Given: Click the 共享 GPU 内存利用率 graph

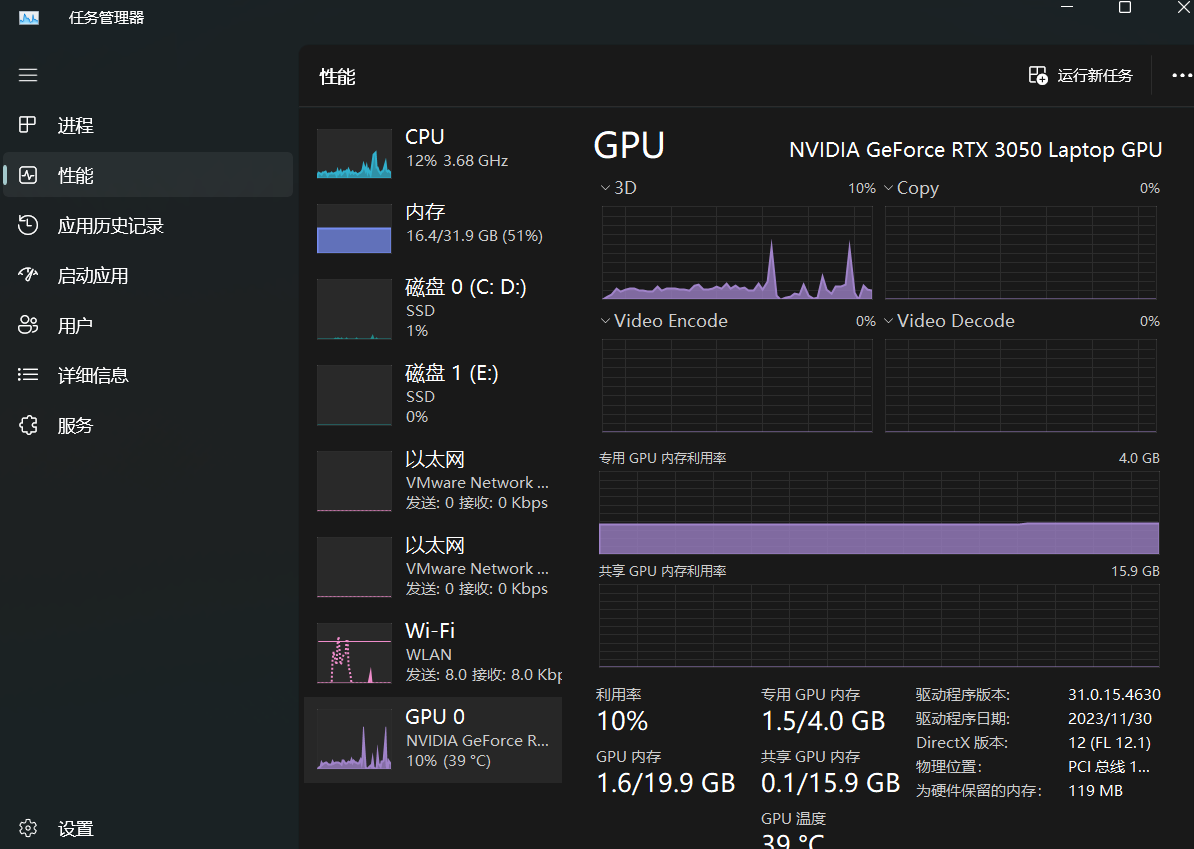Looking at the screenshot, I should click(879, 626).
